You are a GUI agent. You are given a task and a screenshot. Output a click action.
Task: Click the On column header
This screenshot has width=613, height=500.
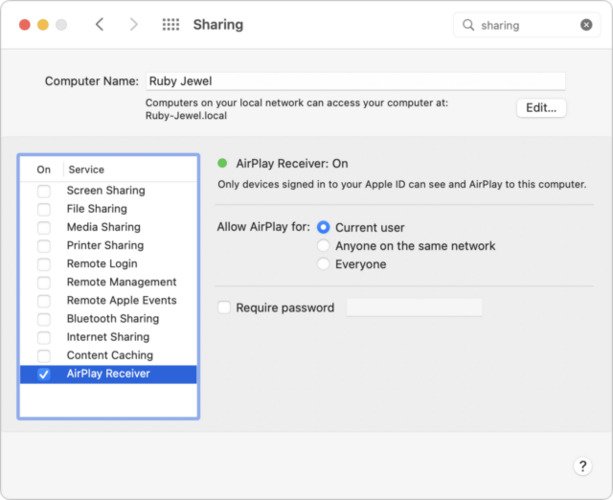coord(43,169)
